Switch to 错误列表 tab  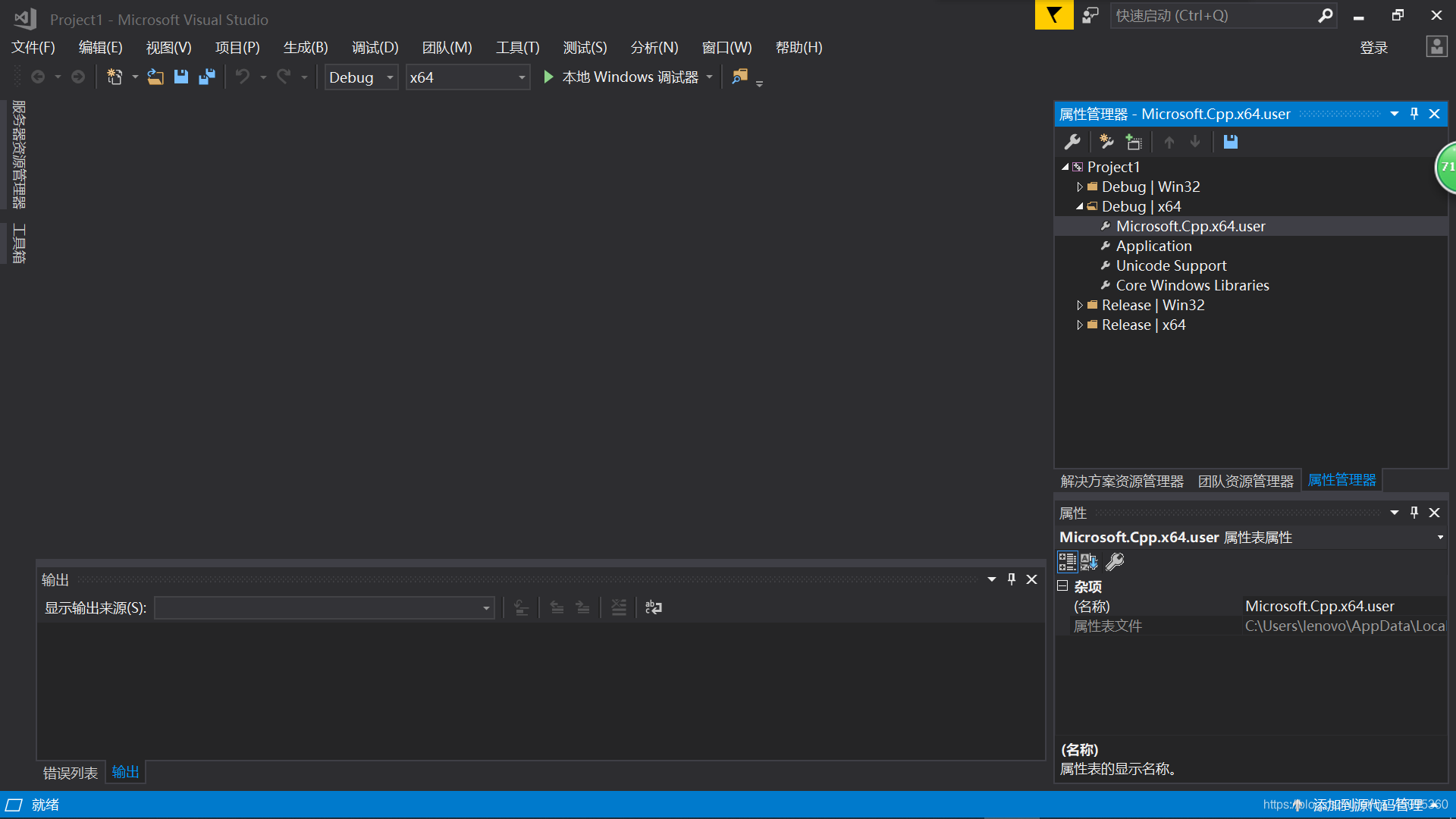coord(71,773)
